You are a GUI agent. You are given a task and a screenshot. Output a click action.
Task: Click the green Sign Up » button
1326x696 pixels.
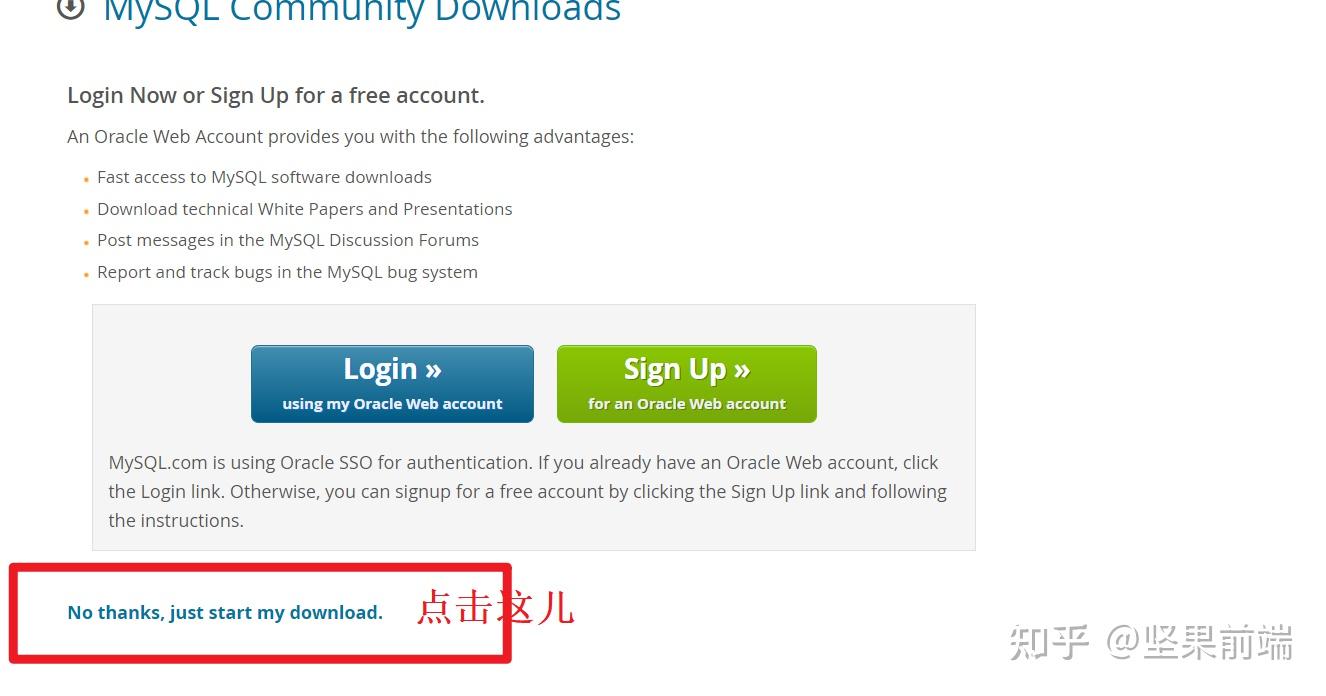tap(687, 384)
